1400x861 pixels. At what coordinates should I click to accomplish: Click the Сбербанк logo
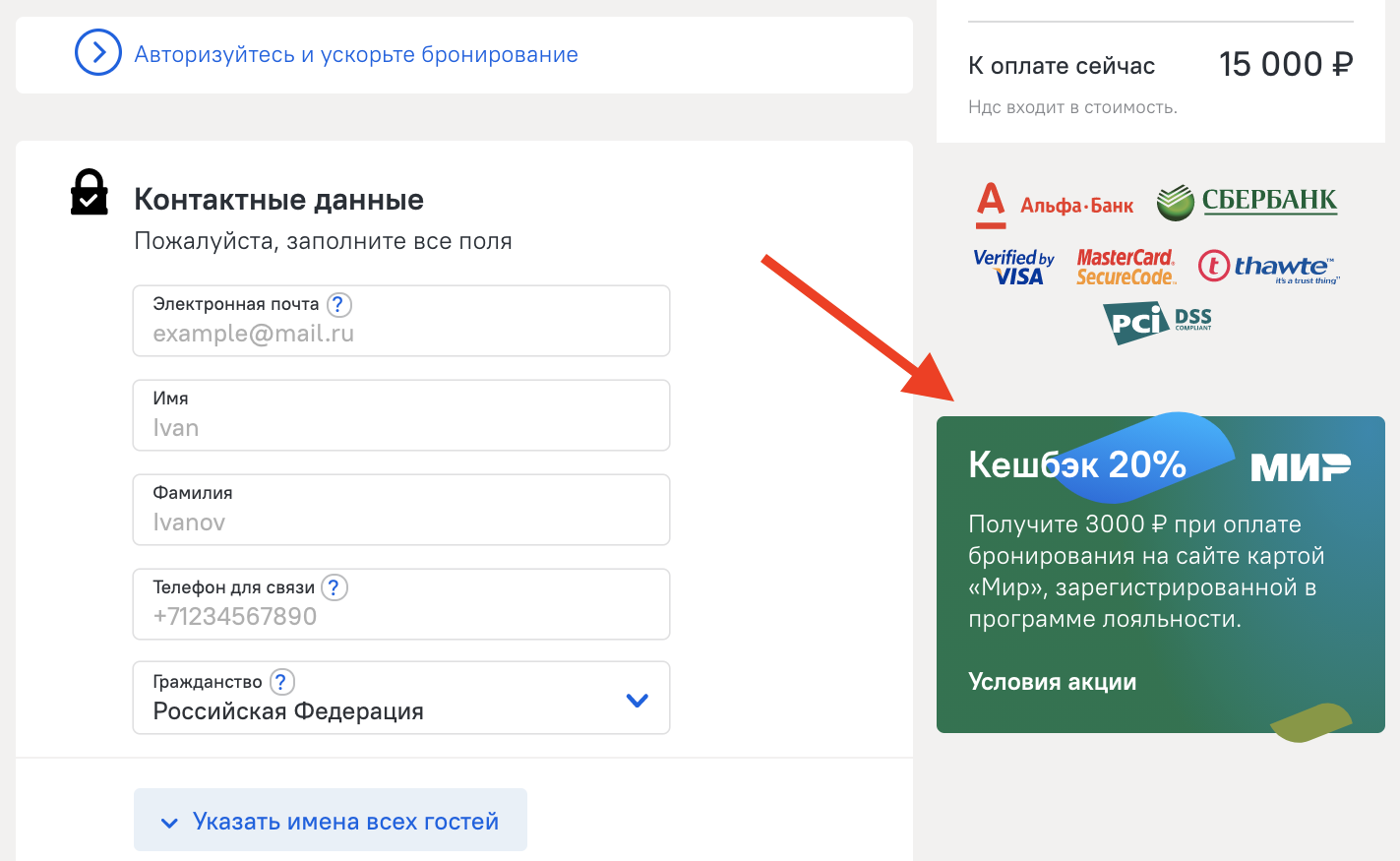1247,202
